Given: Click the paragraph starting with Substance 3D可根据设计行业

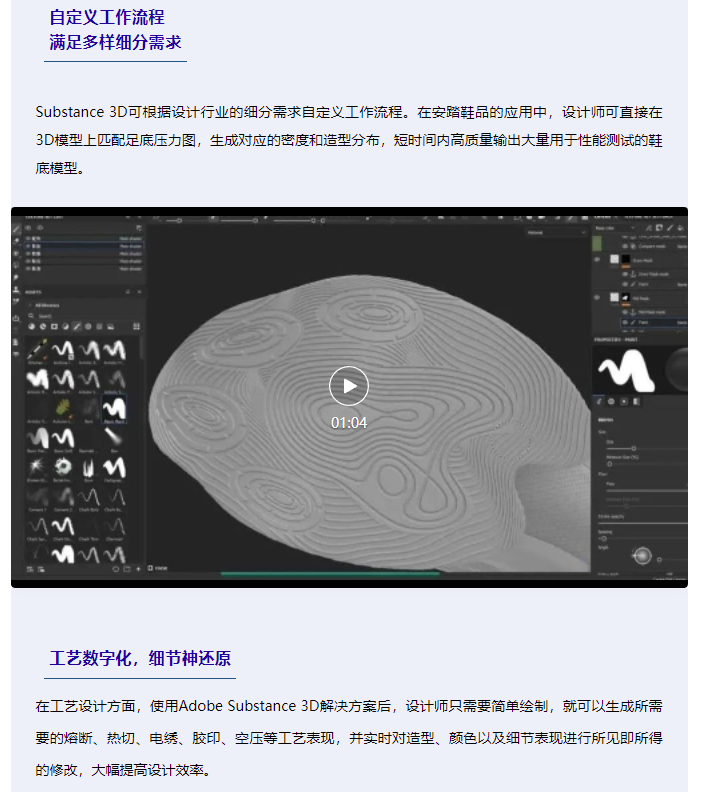Looking at the screenshot, I should pyautogui.click(x=348, y=140).
